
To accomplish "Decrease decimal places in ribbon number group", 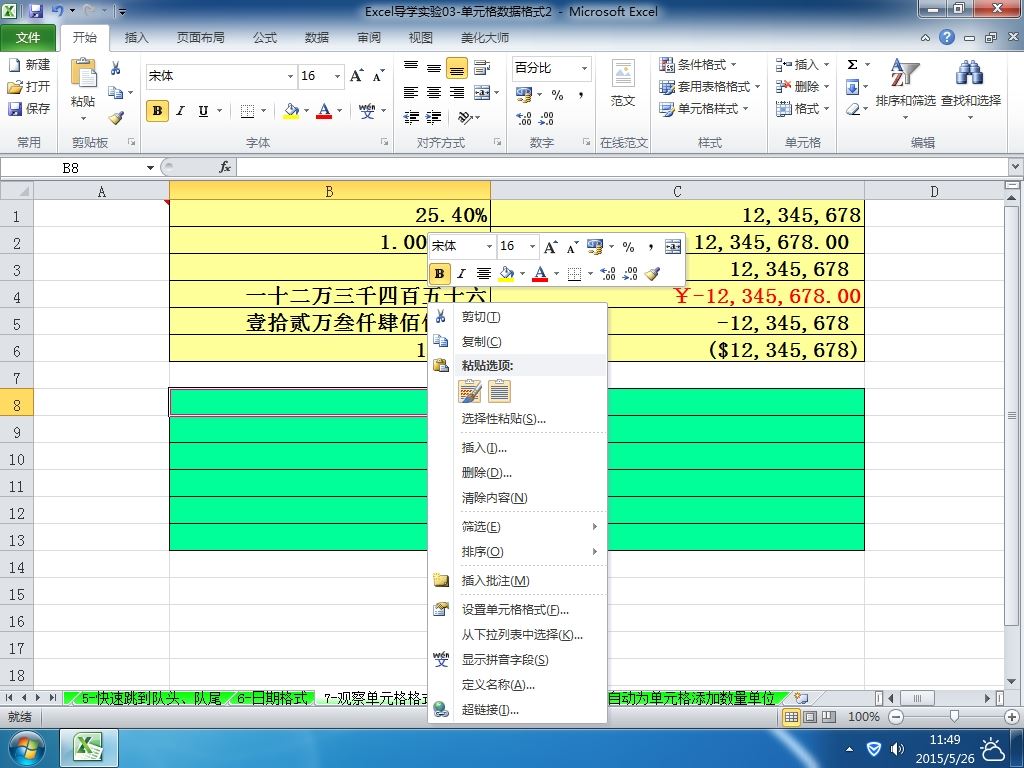I will 547,118.
